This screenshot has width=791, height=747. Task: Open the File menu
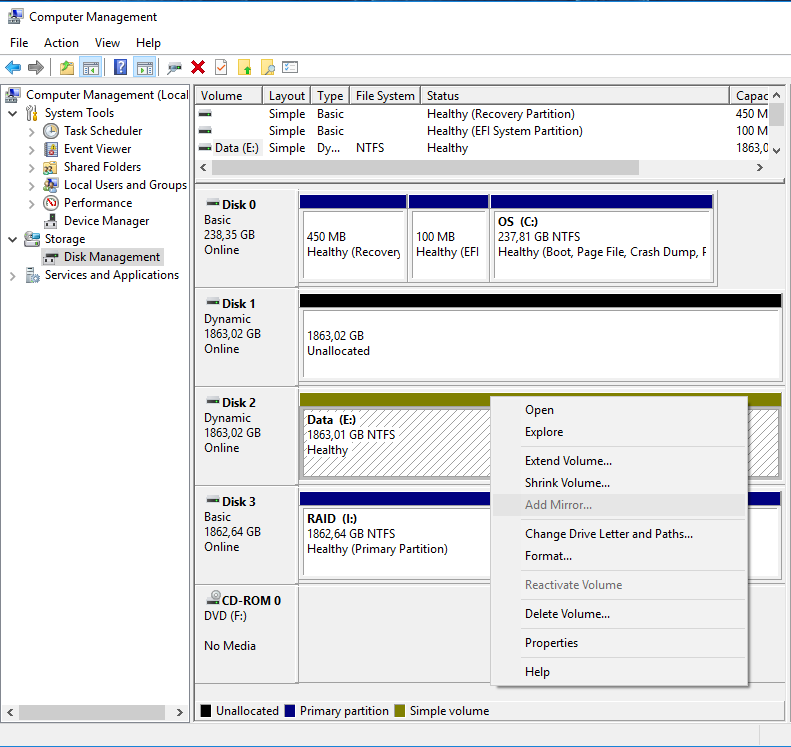point(19,43)
